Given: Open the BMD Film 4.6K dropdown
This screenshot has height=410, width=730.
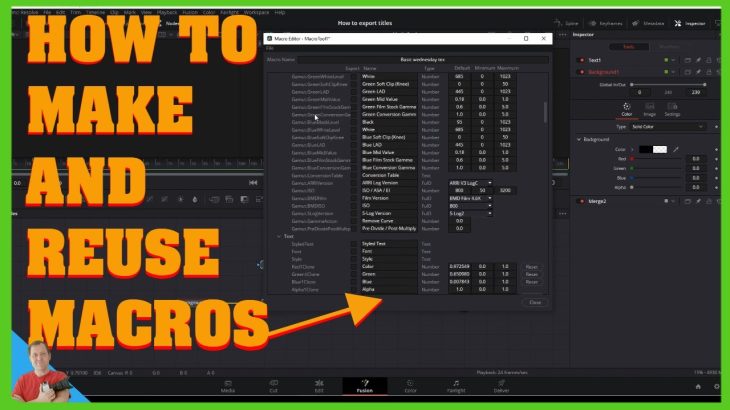Looking at the screenshot, I should click(x=470, y=198).
